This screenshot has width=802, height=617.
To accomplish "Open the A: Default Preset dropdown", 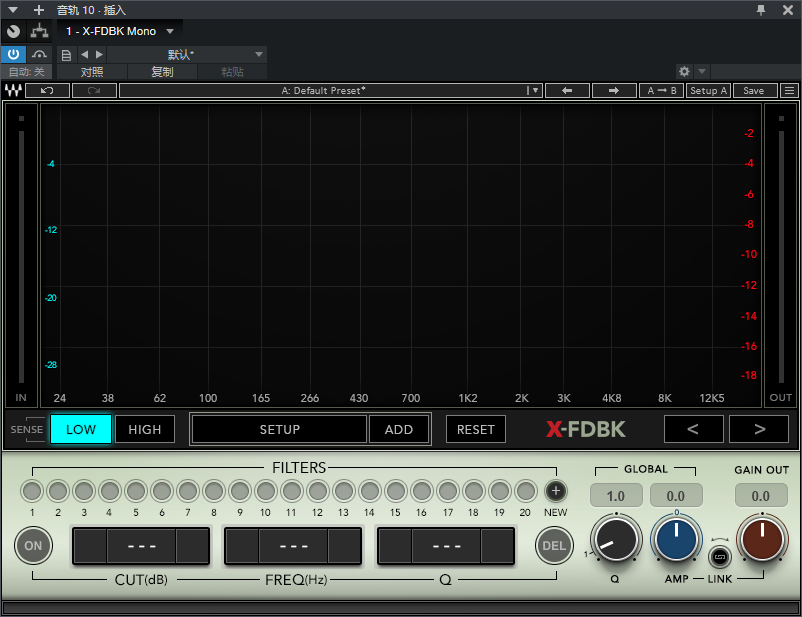I will tap(330, 91).
